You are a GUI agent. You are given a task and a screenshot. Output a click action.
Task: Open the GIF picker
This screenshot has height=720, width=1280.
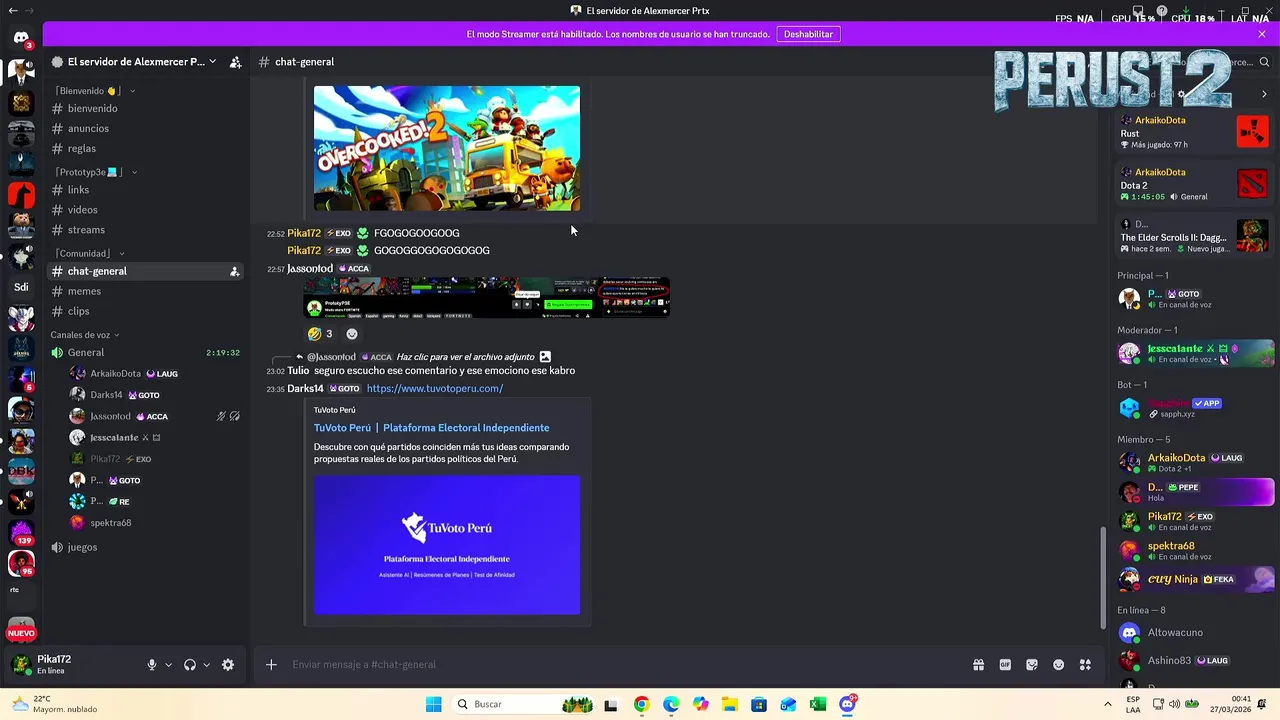[1005, 665]
